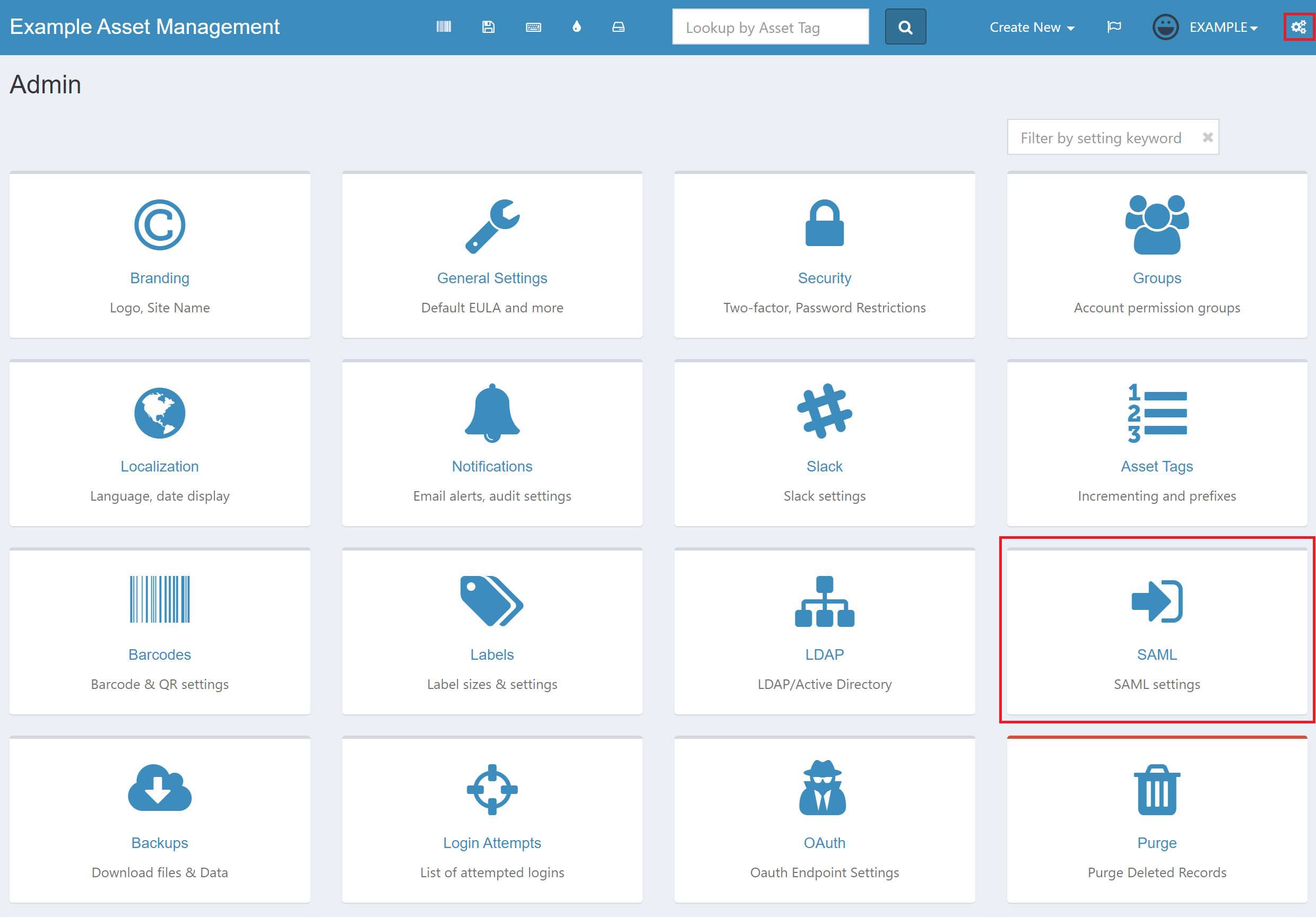Open Licenses via floppy disk icon
Image resolution: width=1316 pixels, height=917 pixels.
click(x=488, y=27)
